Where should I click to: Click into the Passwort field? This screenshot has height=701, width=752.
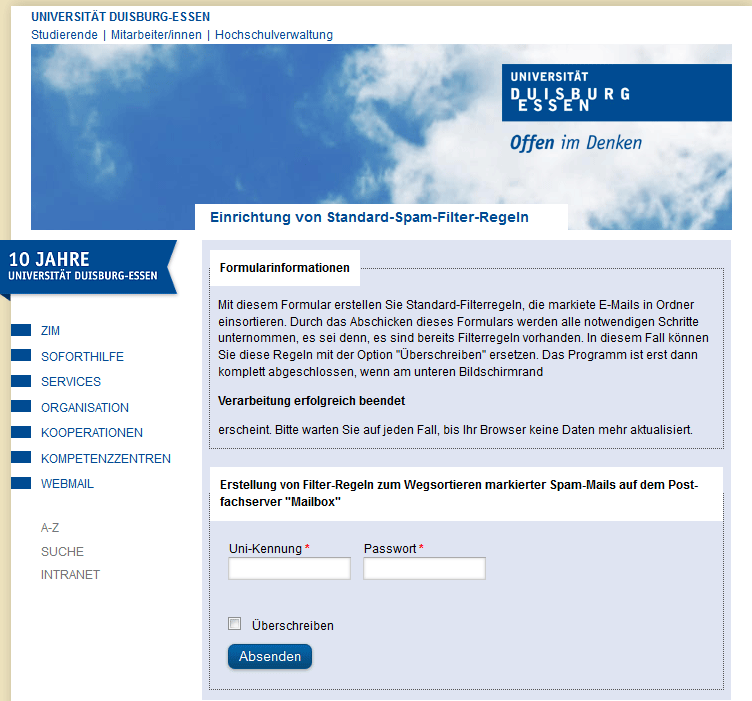pos(424,569)
